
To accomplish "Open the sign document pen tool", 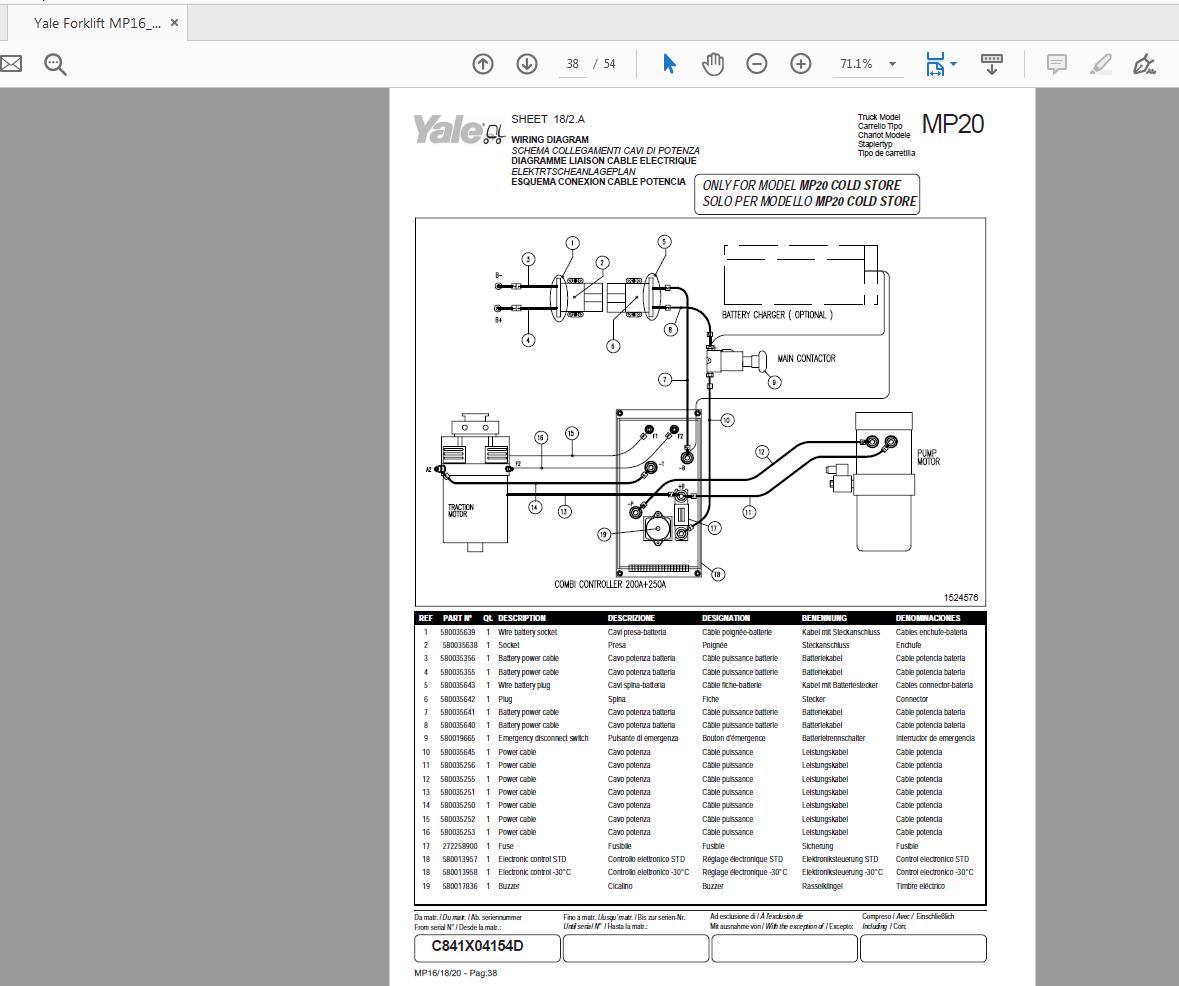I will click(1144, 64).
